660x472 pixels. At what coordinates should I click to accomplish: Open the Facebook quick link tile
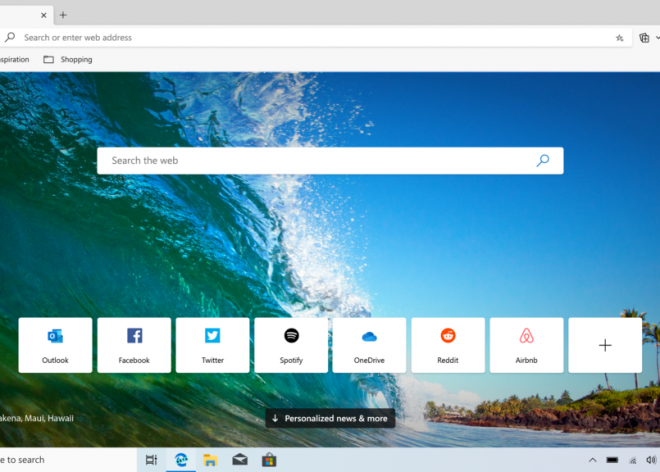pos(134,345)
